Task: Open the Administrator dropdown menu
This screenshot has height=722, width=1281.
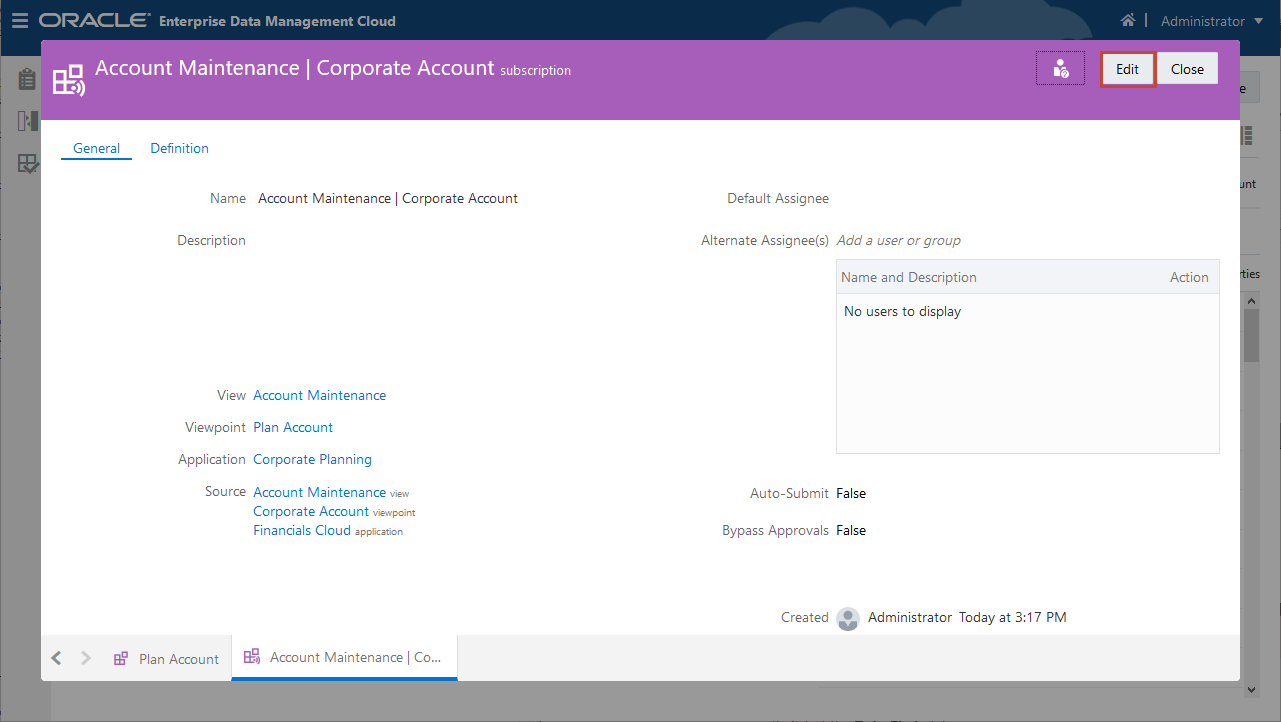Action: 1210,20
